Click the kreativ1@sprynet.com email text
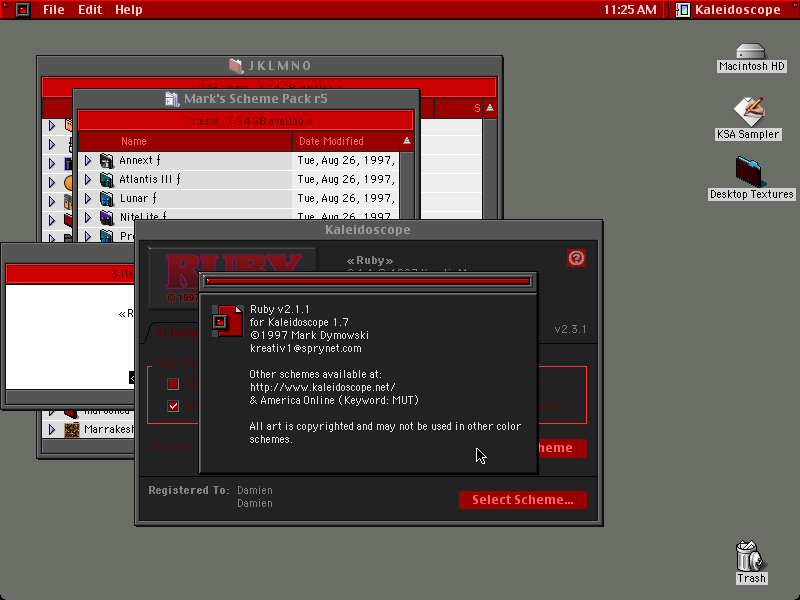 [x=306, y=348]
